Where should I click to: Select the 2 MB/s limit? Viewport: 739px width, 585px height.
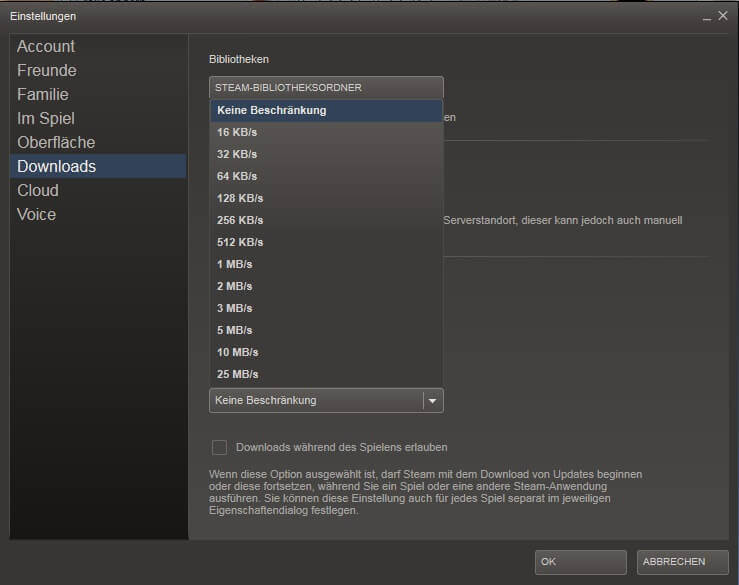326,286
